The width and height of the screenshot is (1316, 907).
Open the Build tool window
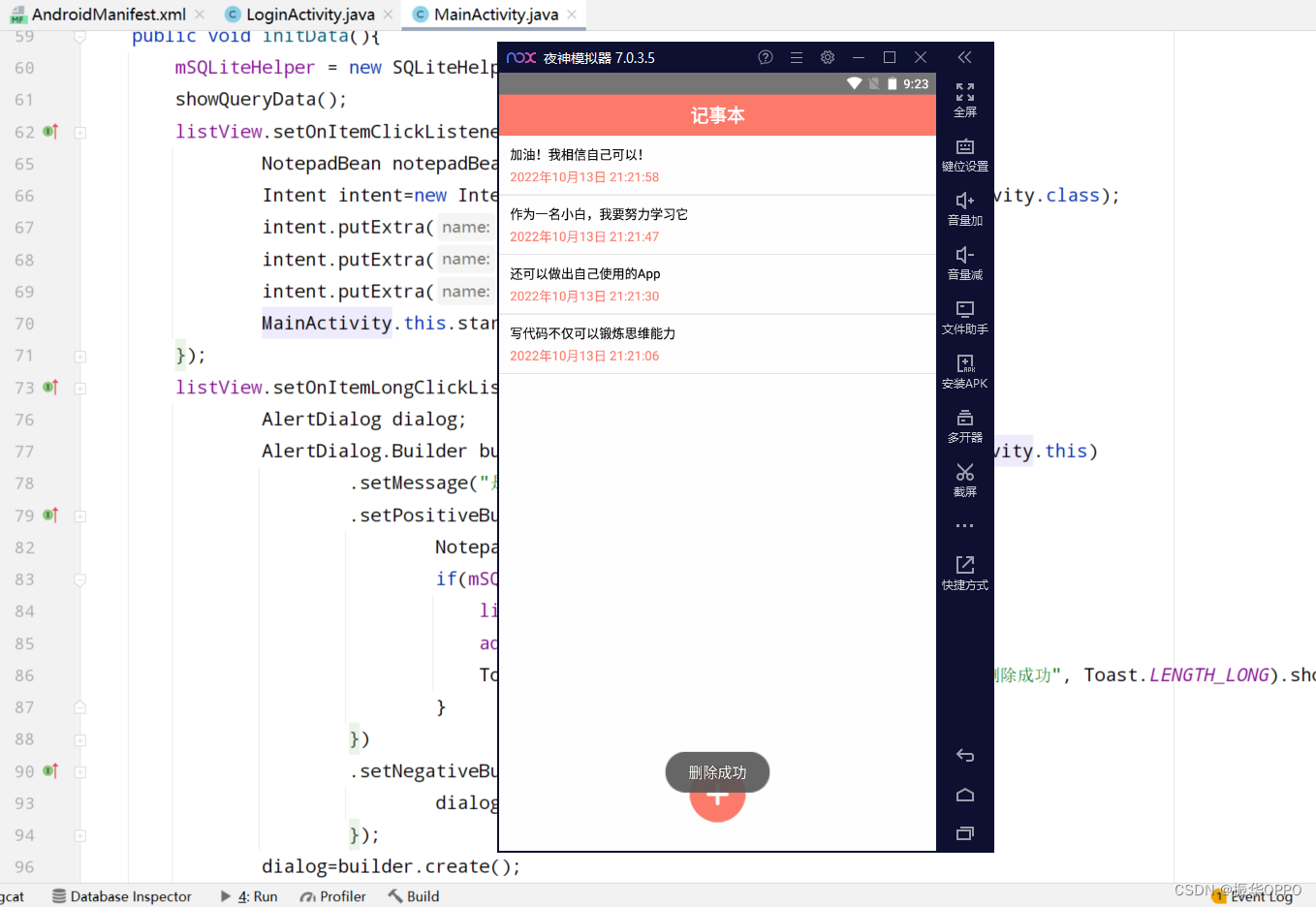414,896
